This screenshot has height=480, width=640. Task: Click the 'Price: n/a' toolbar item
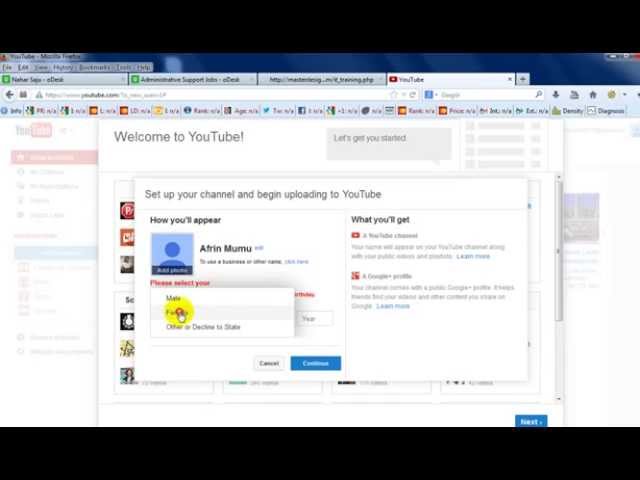pos(457,111)
